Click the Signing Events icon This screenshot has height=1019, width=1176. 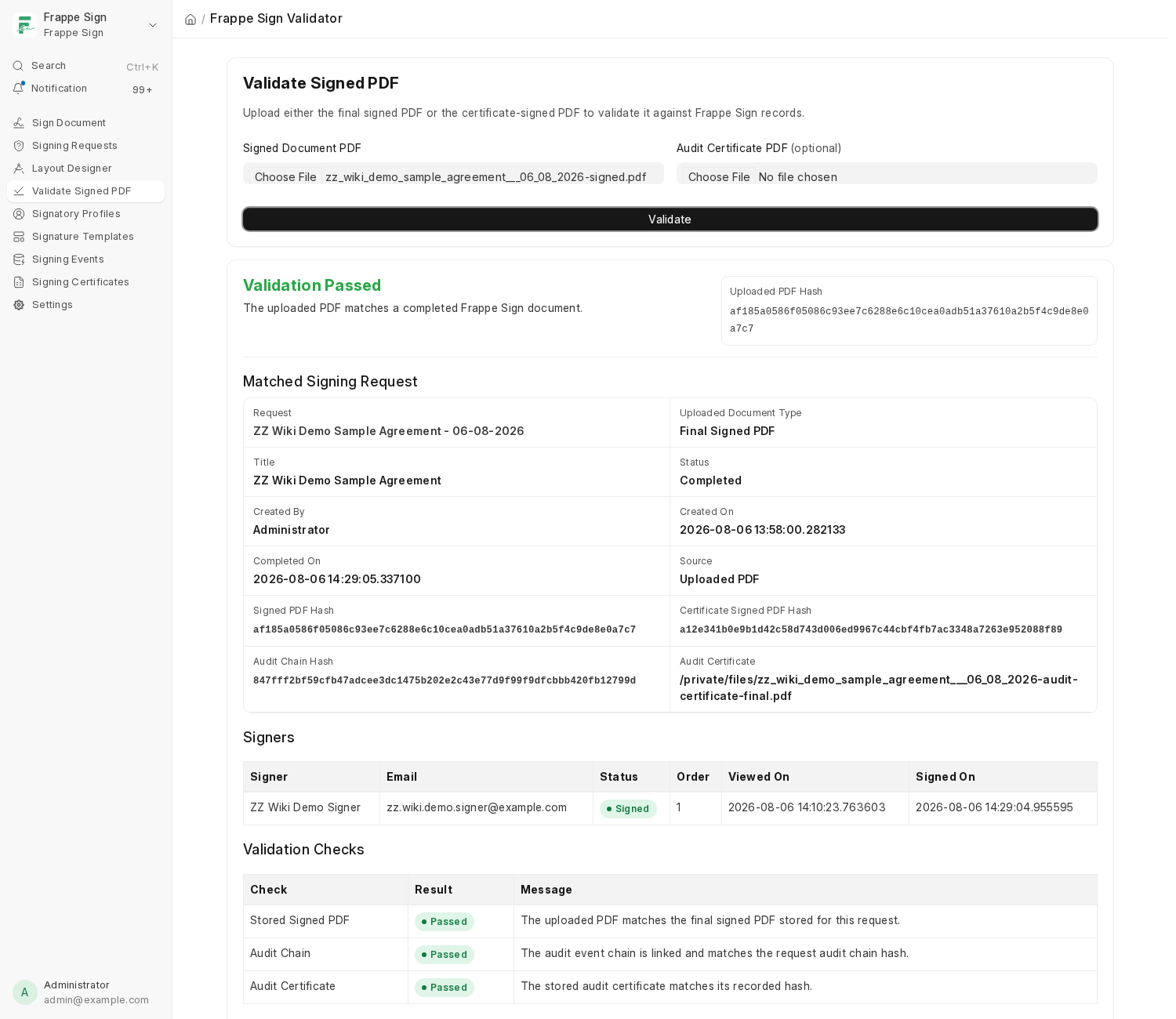coord(19,259)
